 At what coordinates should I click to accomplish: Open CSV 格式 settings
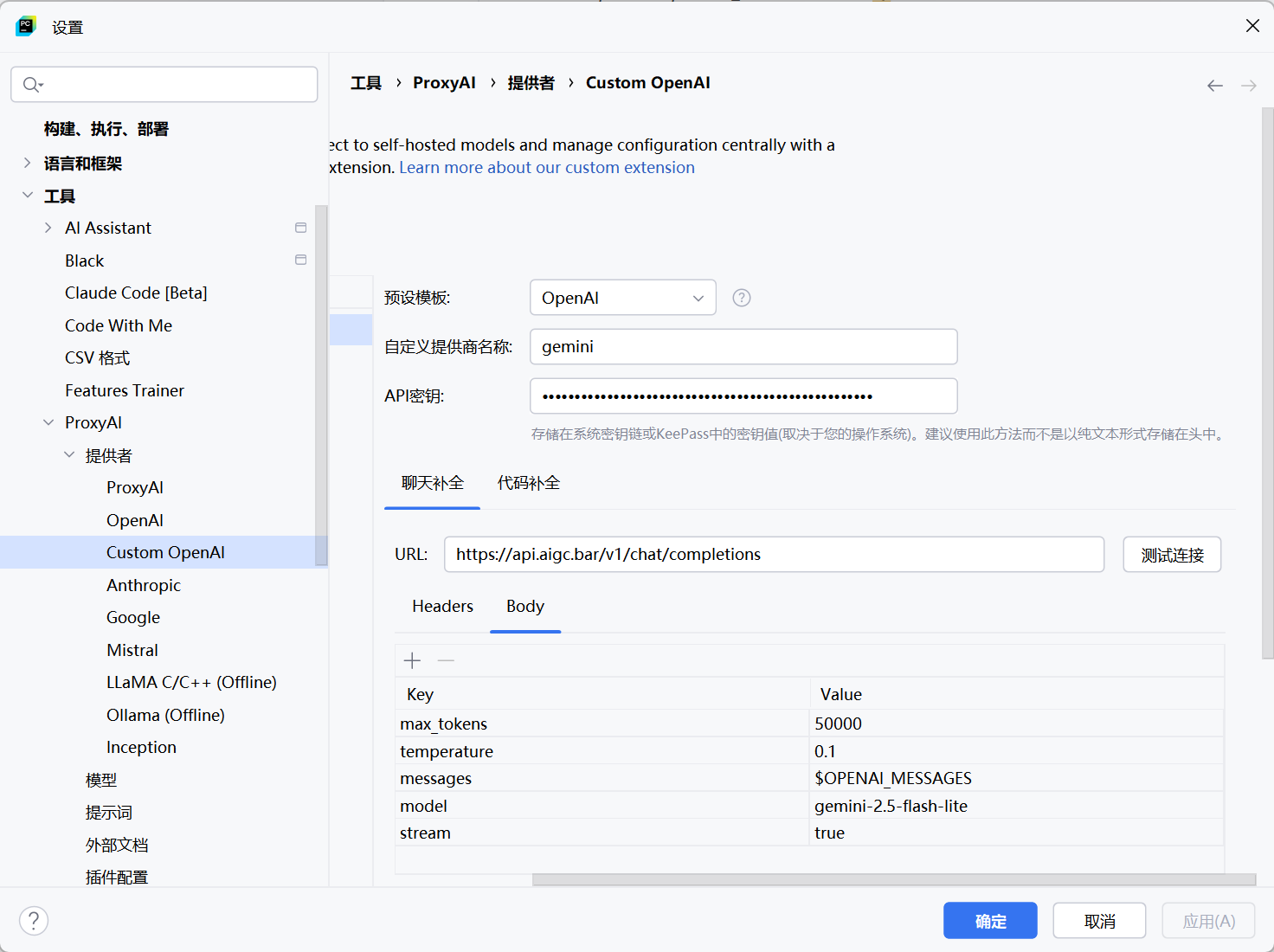(x=97, y=357)
